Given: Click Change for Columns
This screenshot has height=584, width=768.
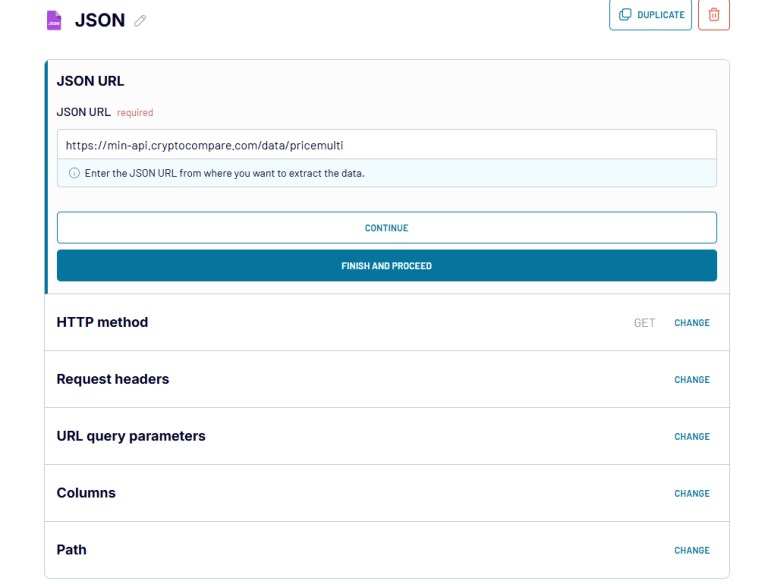Looking at the screenshot, I should [x=691, y=494].
